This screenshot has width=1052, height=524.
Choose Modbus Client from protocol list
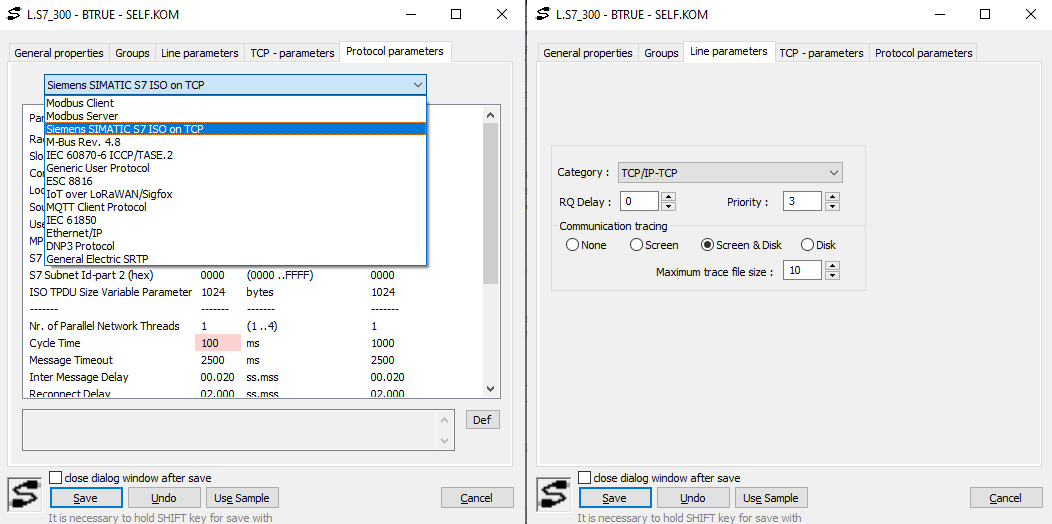pyautogui.click(x=235, y=103)
